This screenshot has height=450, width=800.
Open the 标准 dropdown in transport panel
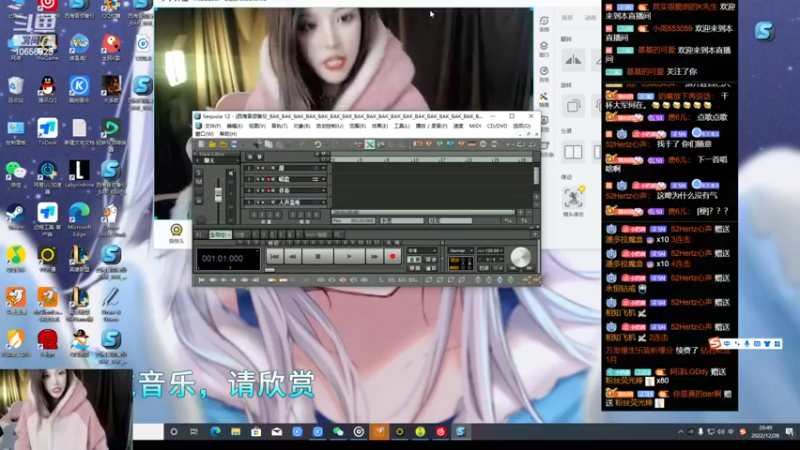pyautogui.click(x=422, y=251)
